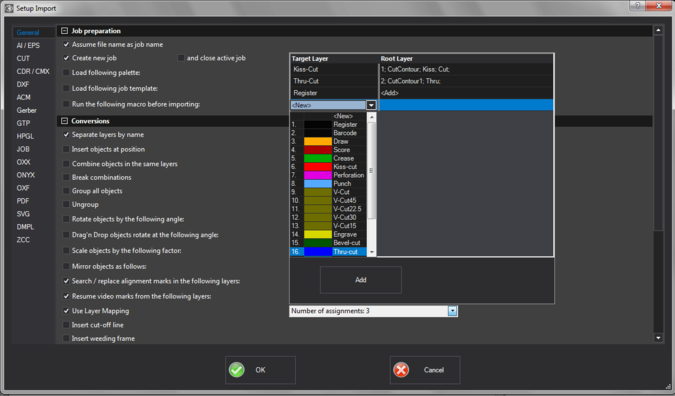This screenshot has width=675, height=396.
Task: Click the Add button
Action: (x=361, y=280)
